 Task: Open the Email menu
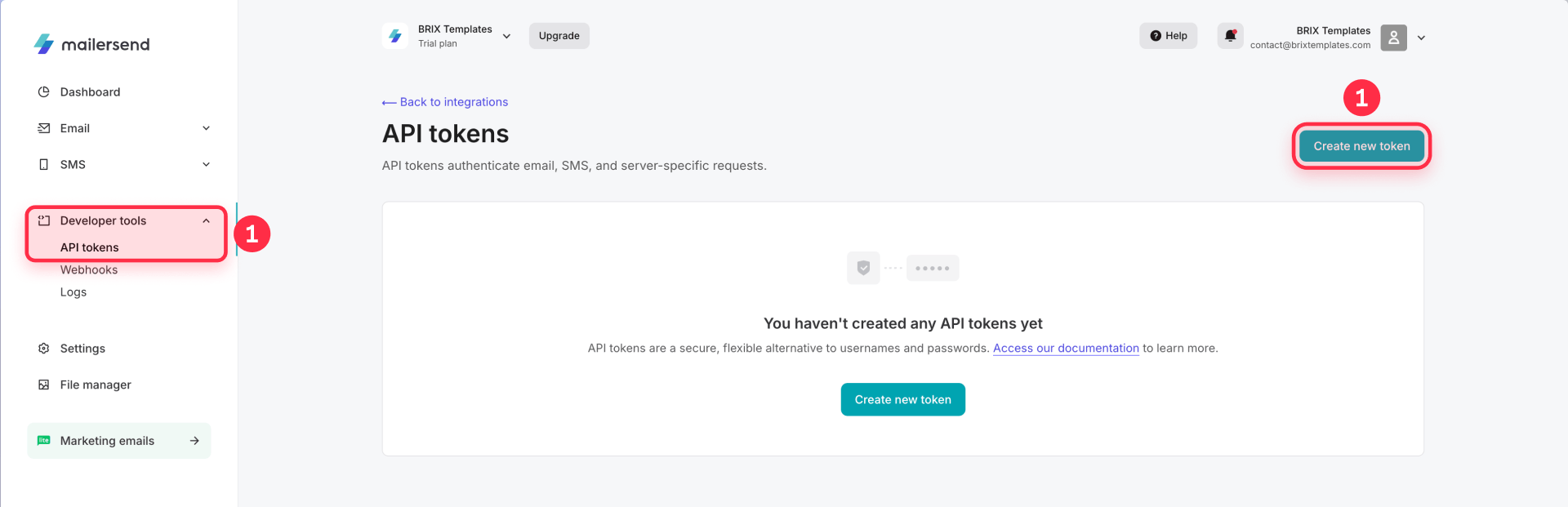(75, 128)
